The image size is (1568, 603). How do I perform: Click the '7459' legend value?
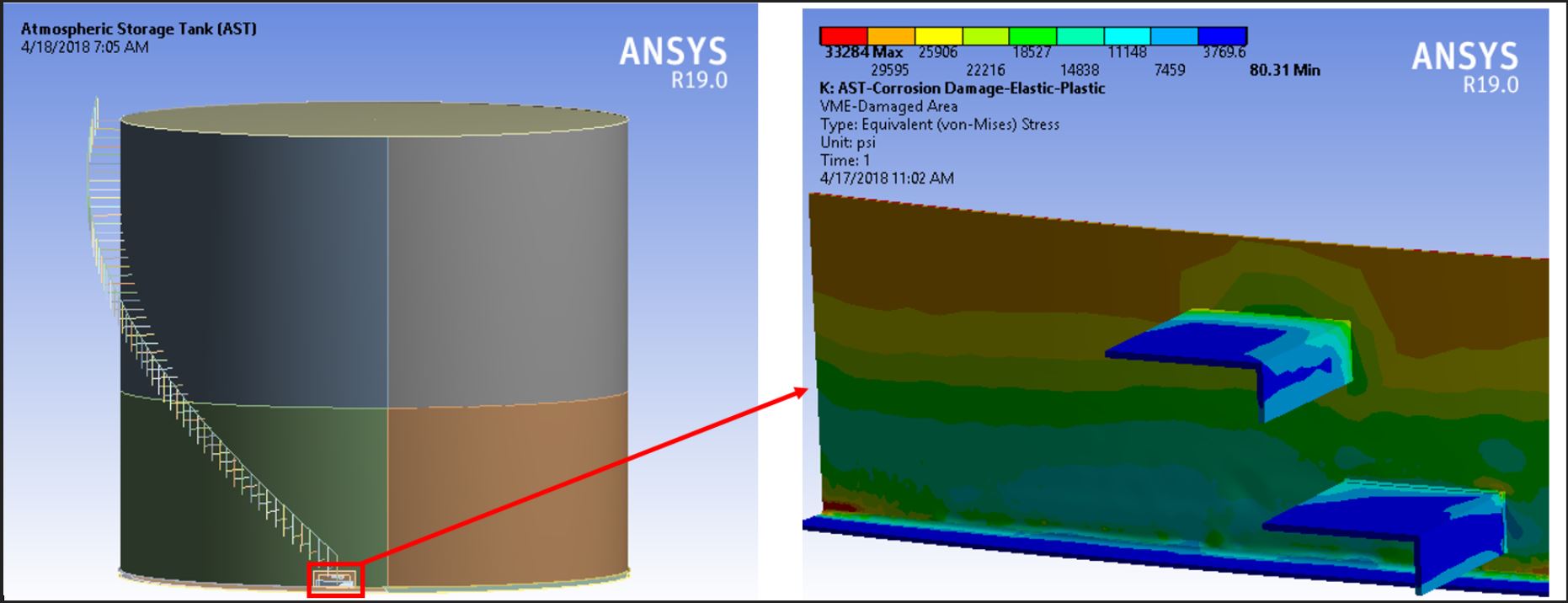(1170, 70)
